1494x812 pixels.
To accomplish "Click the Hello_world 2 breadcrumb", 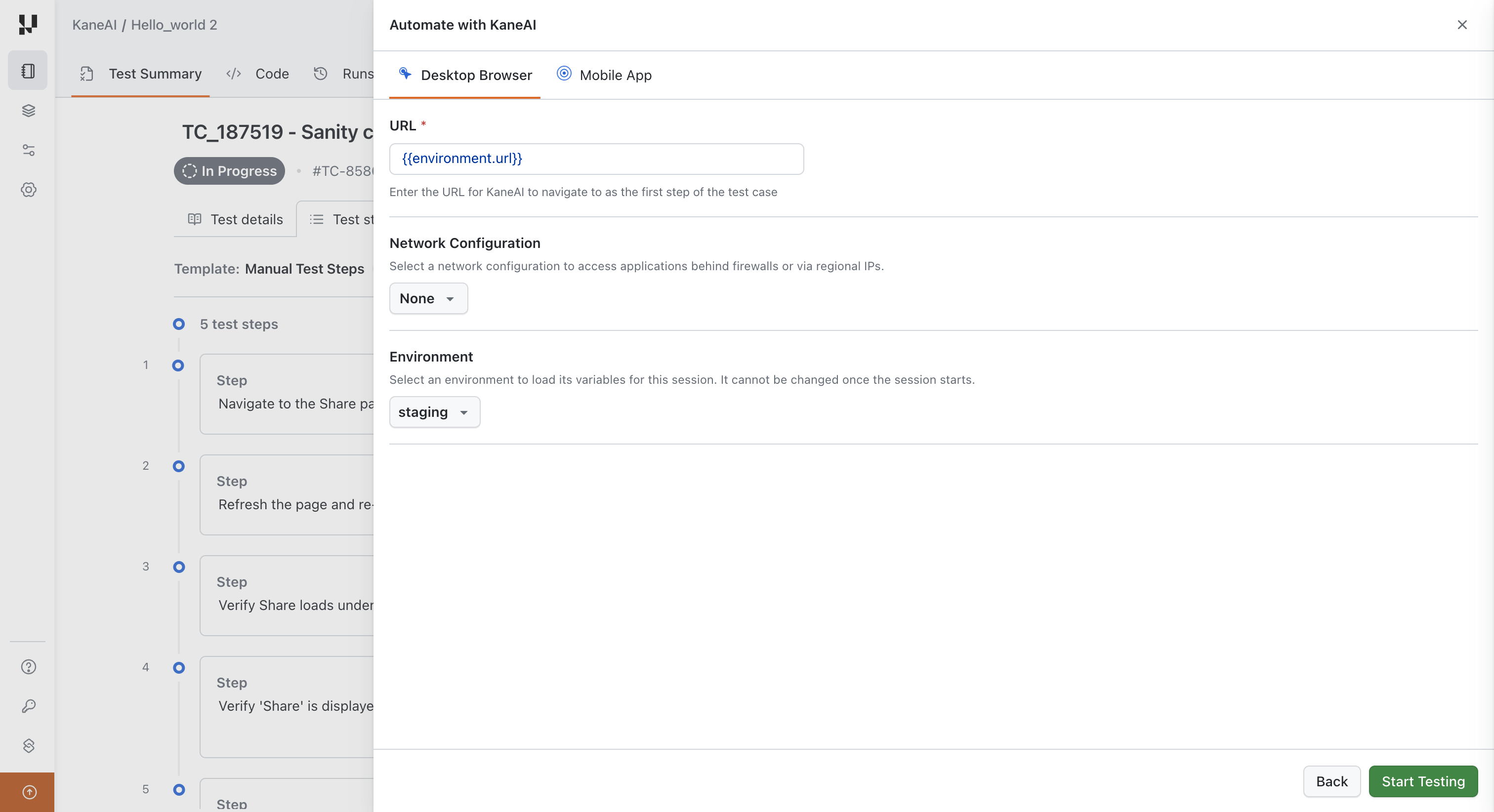I will [x=174, y=25].
